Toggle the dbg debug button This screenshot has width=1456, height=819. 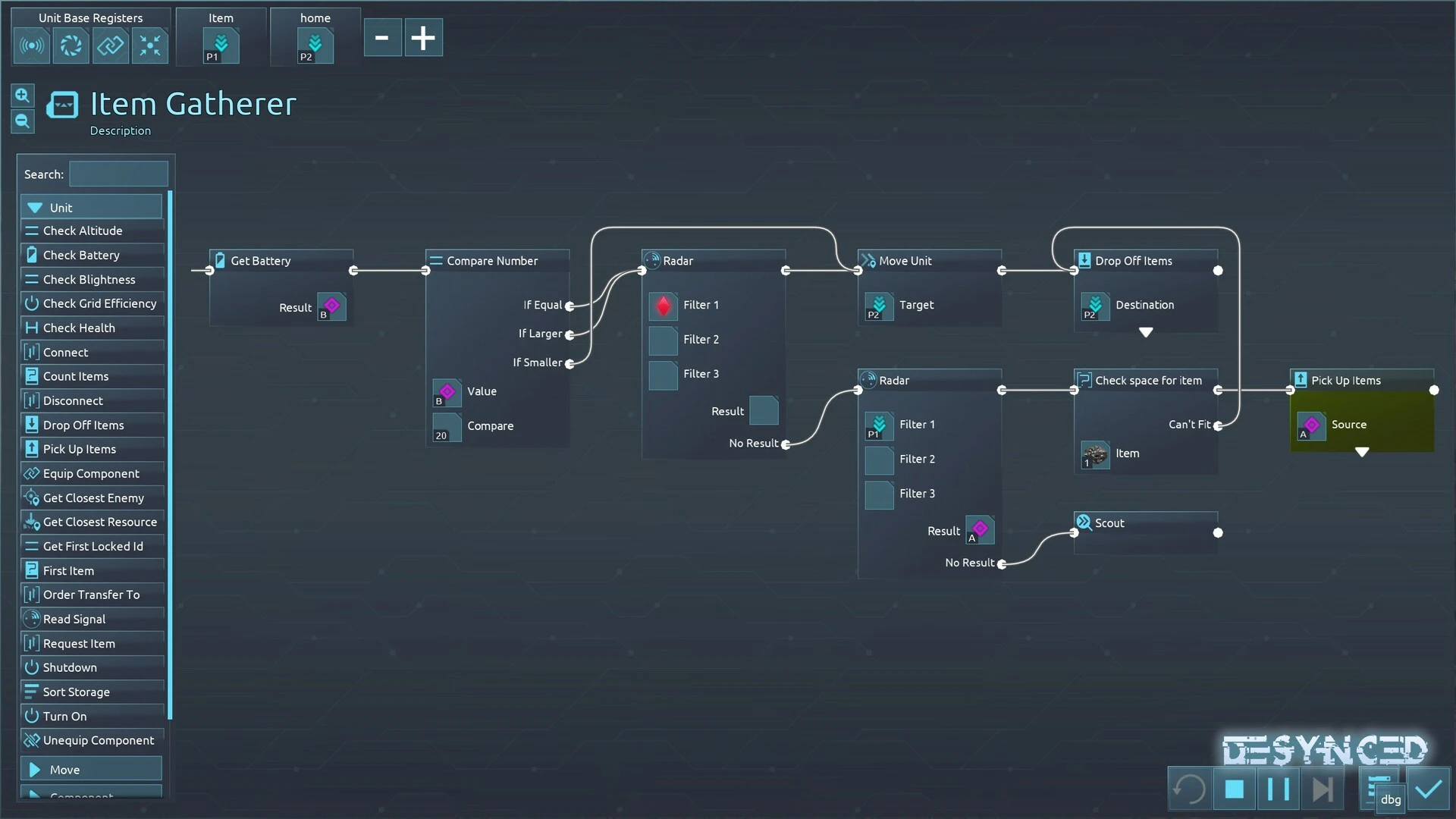click(x=1390, y=799)
